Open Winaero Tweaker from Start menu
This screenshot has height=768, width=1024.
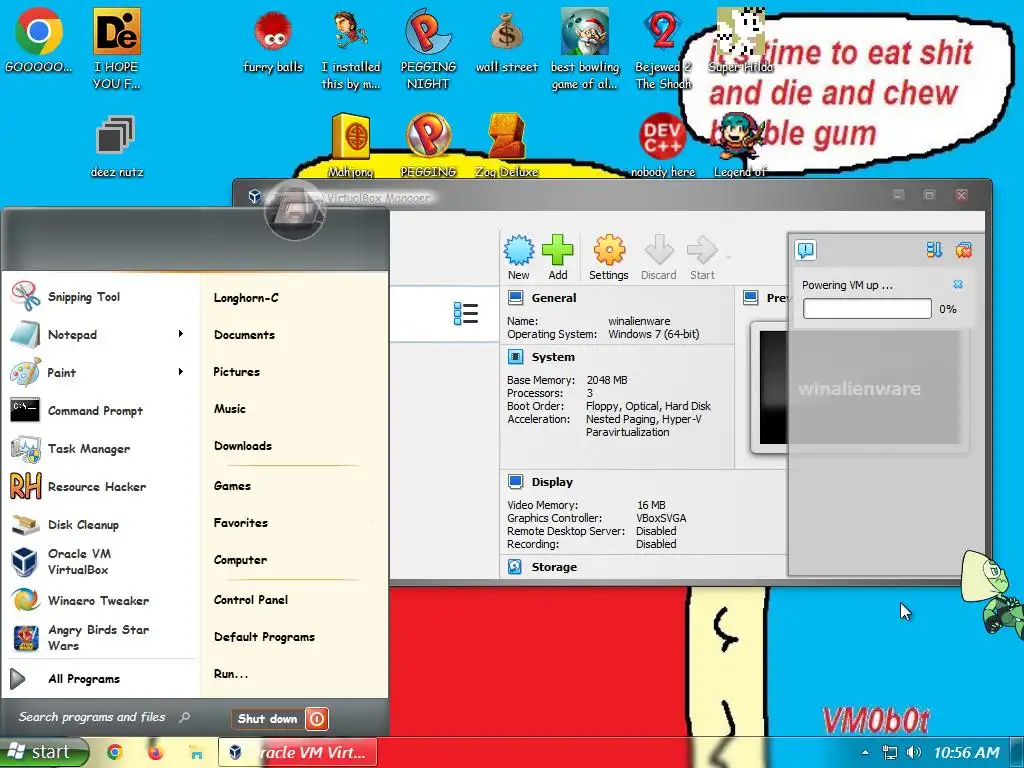[x=99, y=600]
